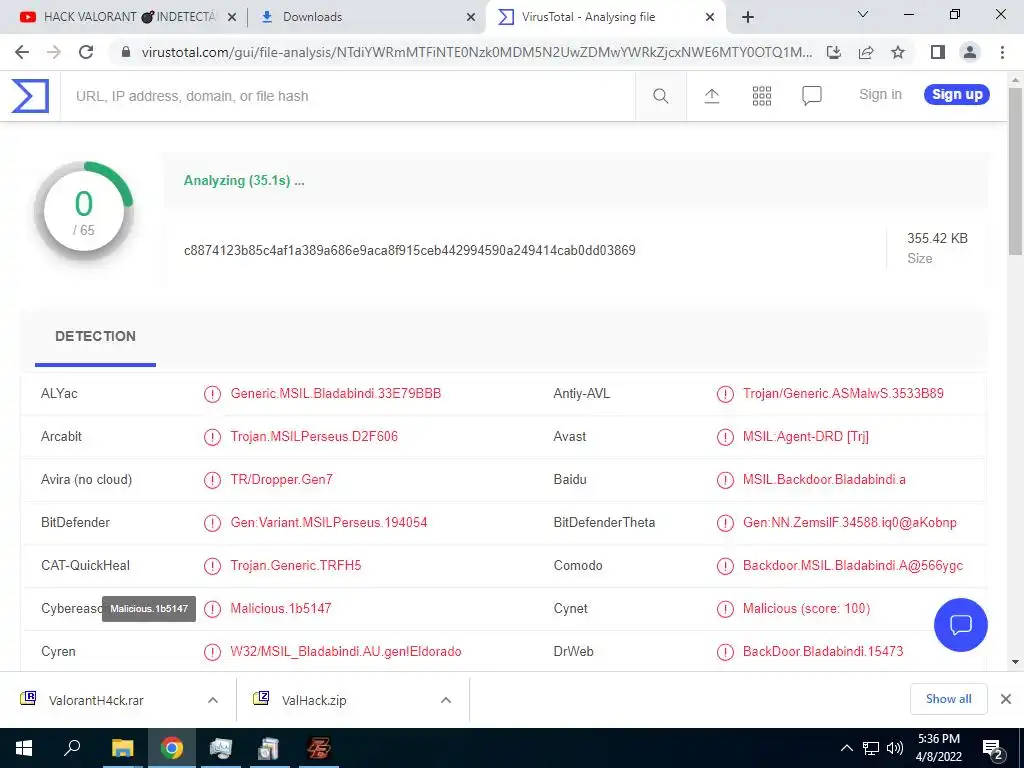
Task: Click the Sign up button
Action: [x=957, y=95]
